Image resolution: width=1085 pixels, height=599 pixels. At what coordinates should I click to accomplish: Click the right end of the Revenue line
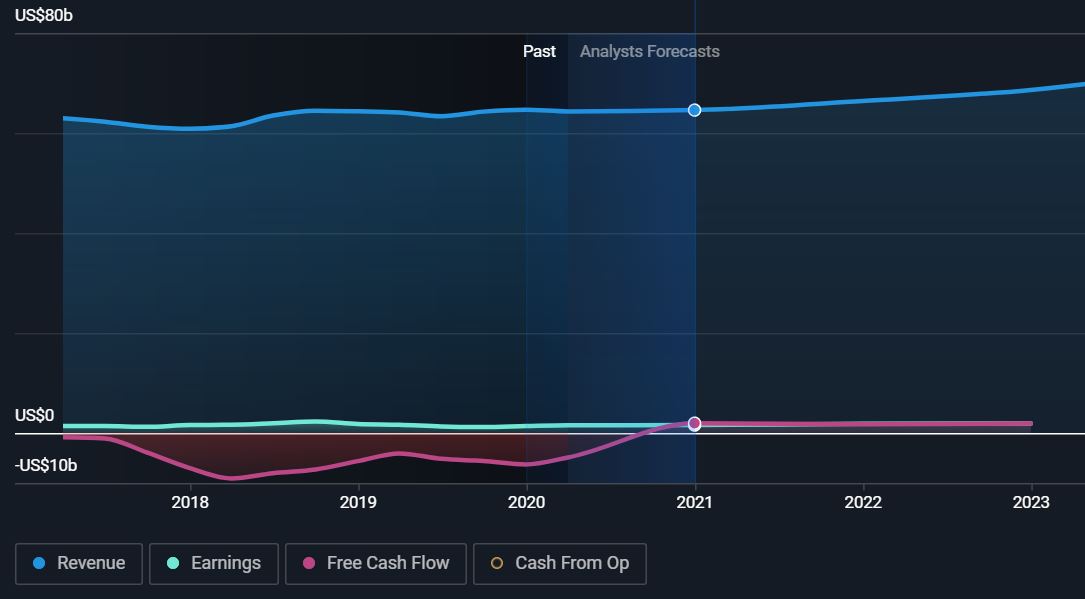1080,84
